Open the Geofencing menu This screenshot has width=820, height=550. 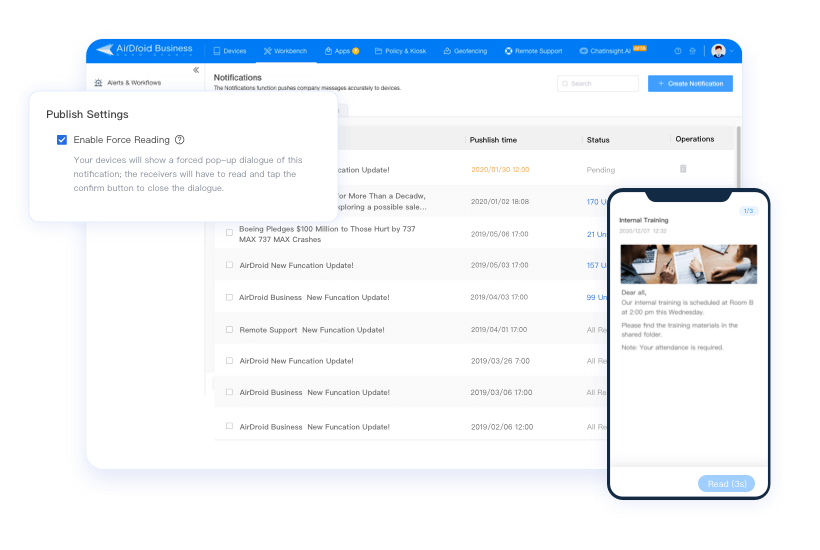click(x=465, y=51)
